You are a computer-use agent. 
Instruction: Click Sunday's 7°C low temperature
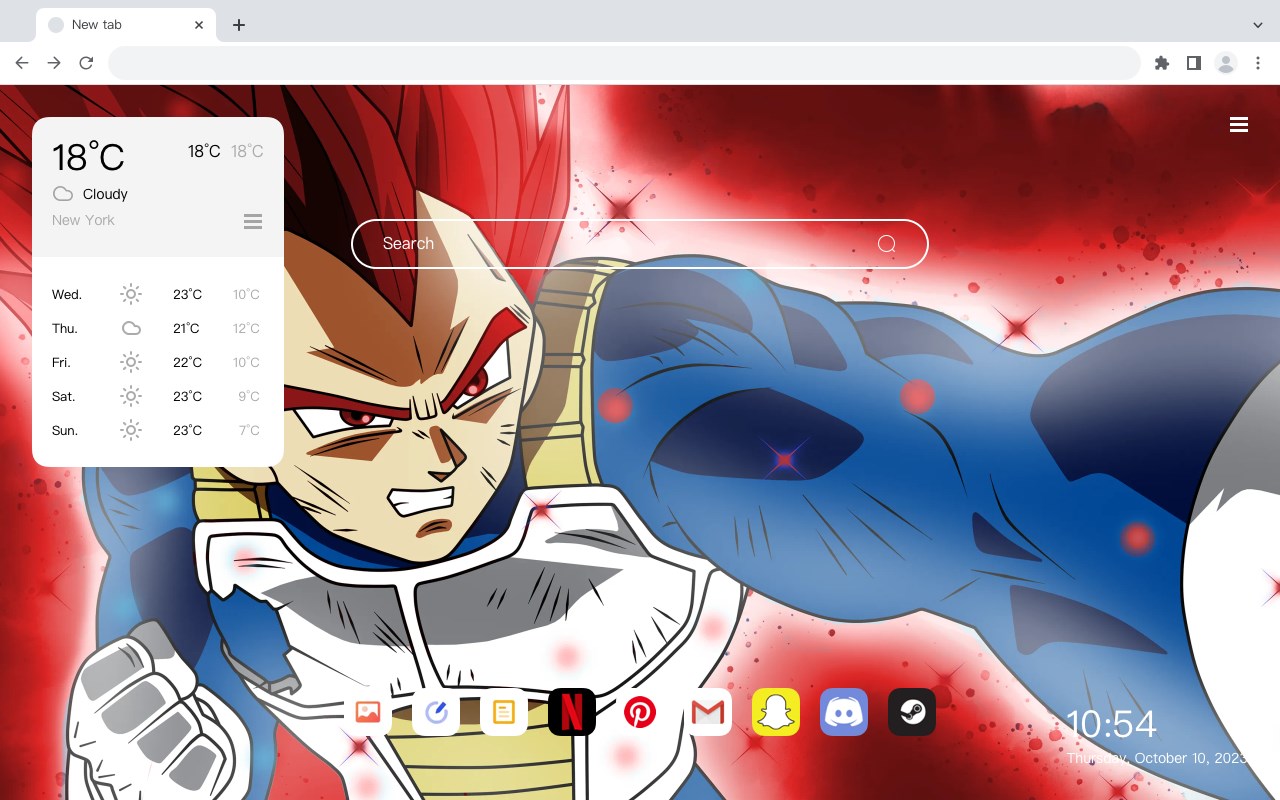click(x=249, y=430)
